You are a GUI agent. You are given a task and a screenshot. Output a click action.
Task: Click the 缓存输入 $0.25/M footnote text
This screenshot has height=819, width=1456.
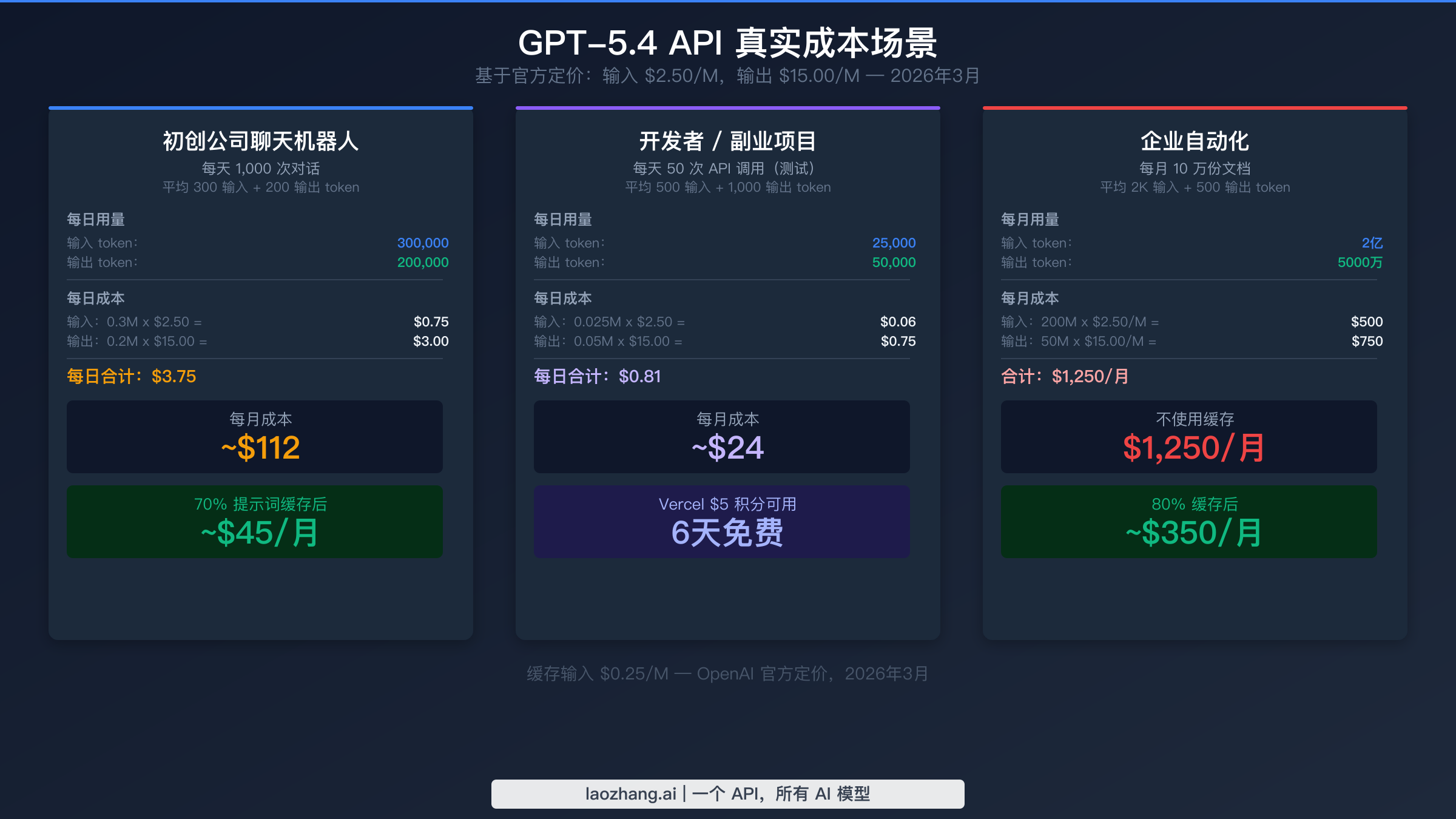(727, 673)
